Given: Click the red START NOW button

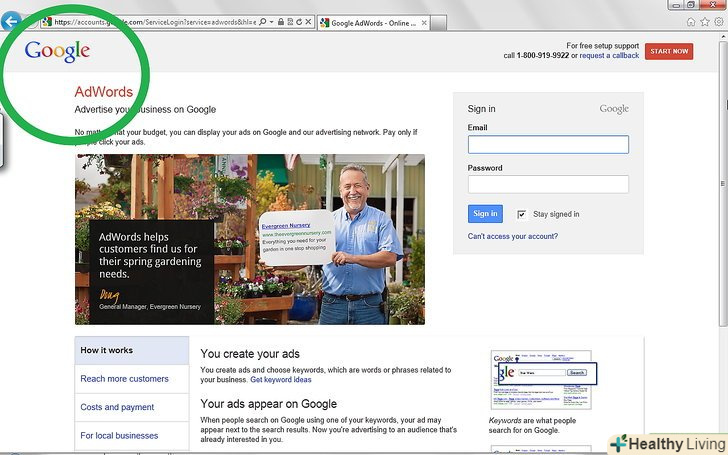Looking at the screenshot, I should 669,52.
